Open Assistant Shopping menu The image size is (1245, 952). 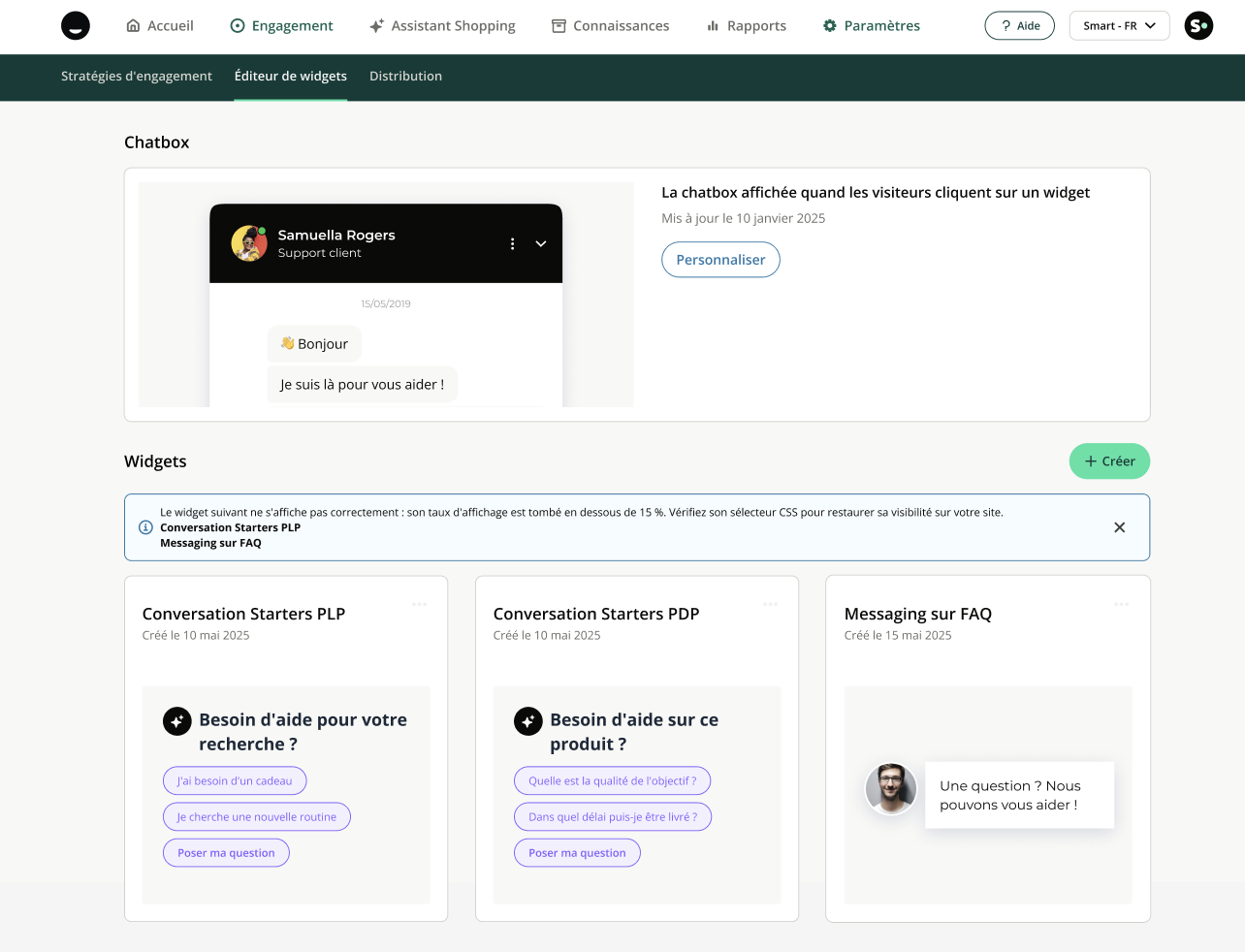tap(442, 26)
